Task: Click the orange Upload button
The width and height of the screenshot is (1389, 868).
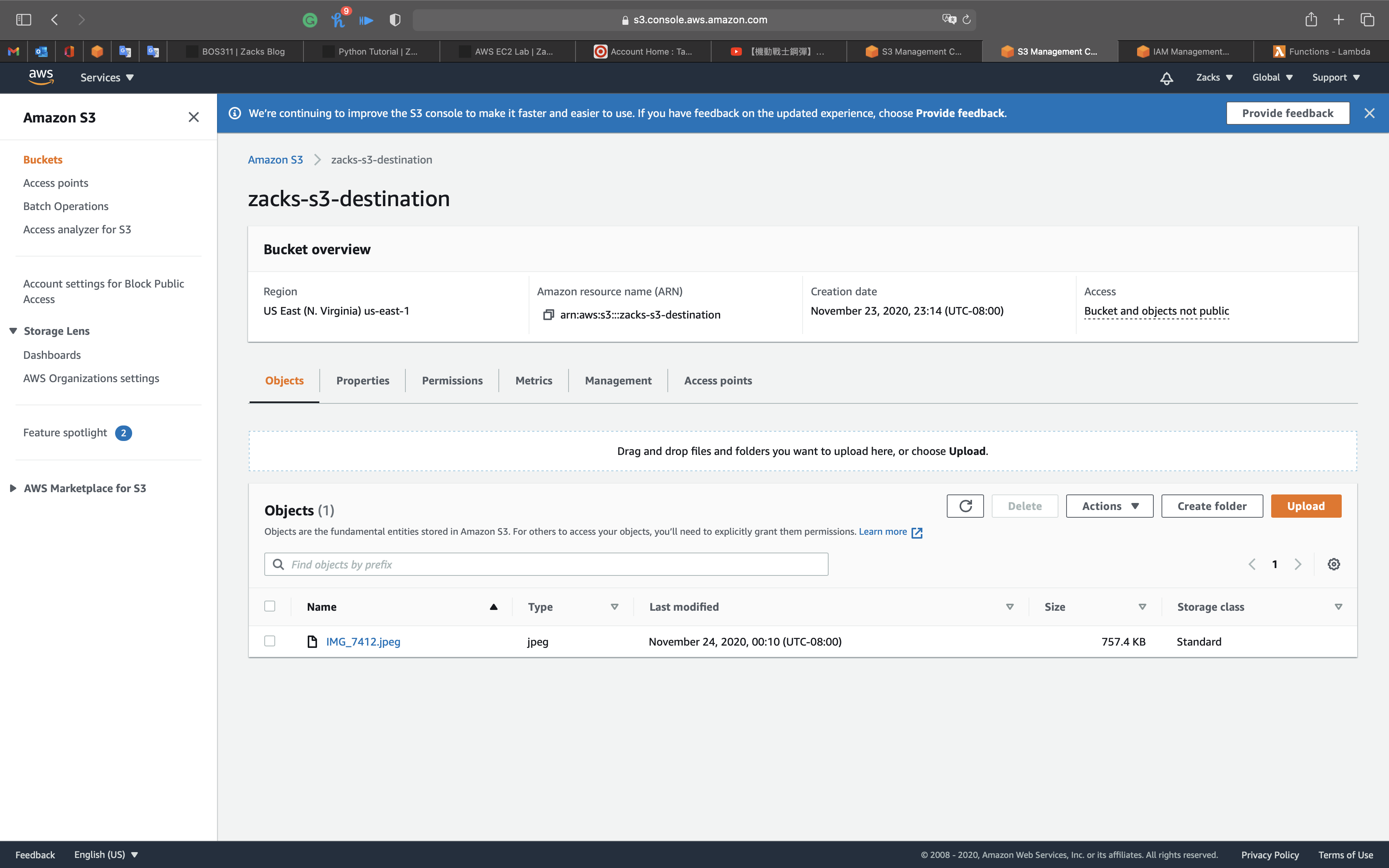Action: click(1305, 506)
